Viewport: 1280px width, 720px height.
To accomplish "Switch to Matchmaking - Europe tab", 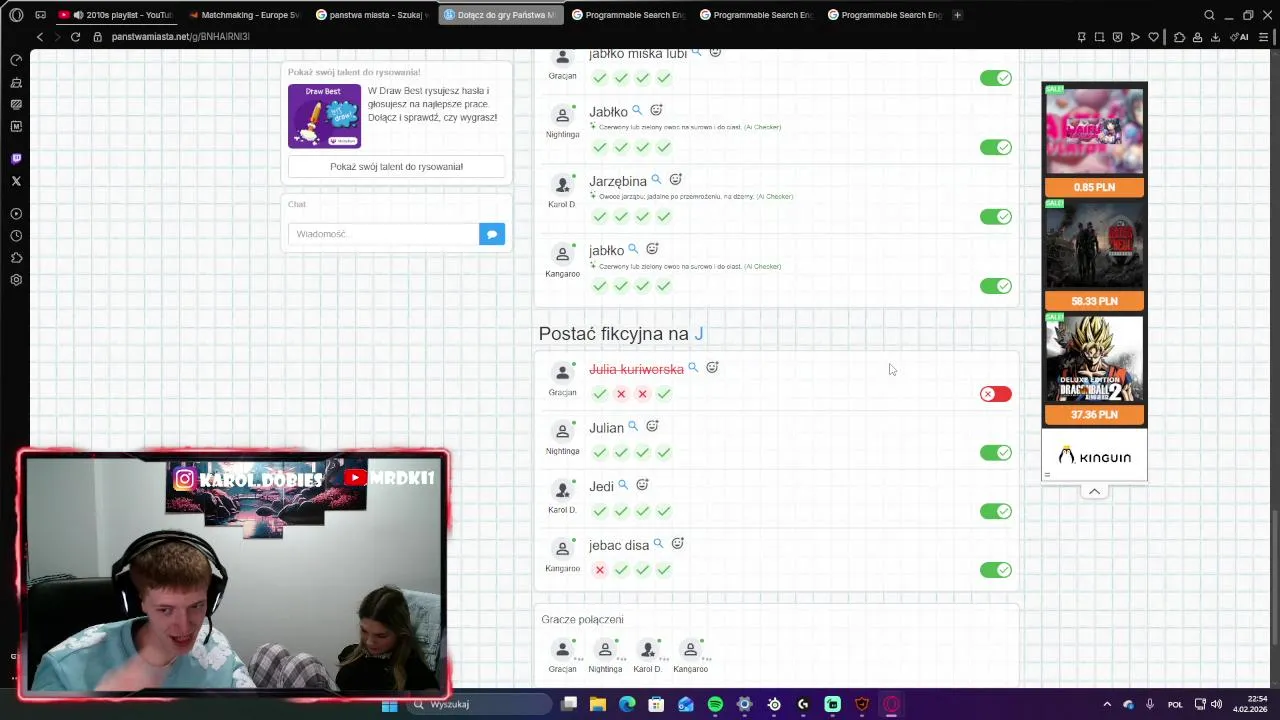I will point(245,15).
